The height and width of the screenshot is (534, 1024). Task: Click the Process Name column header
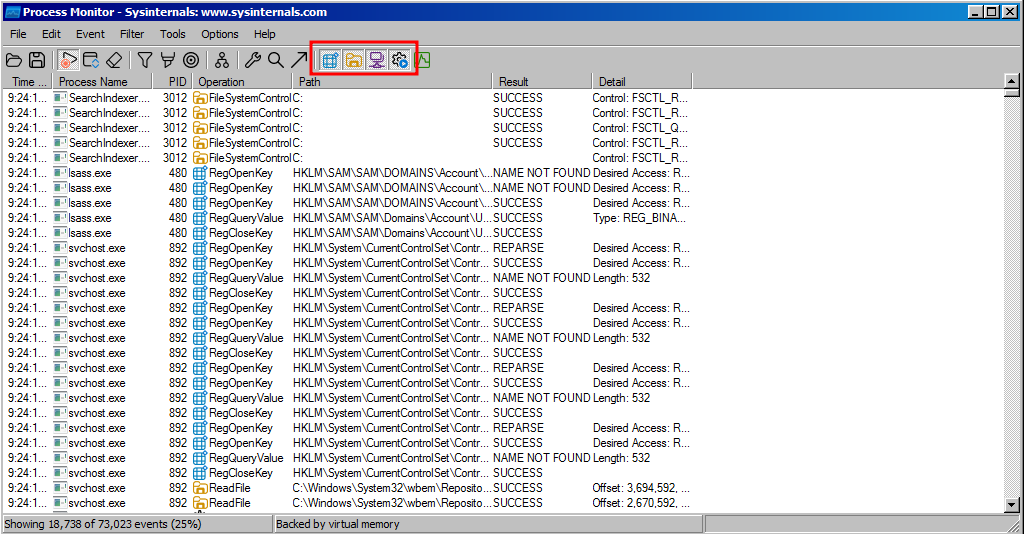tap(102, 82)
